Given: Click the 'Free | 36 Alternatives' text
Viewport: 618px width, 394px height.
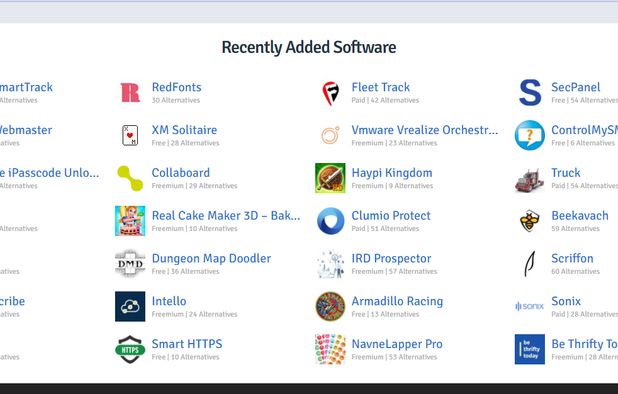Looking at the screenshot, I should 186,271.
